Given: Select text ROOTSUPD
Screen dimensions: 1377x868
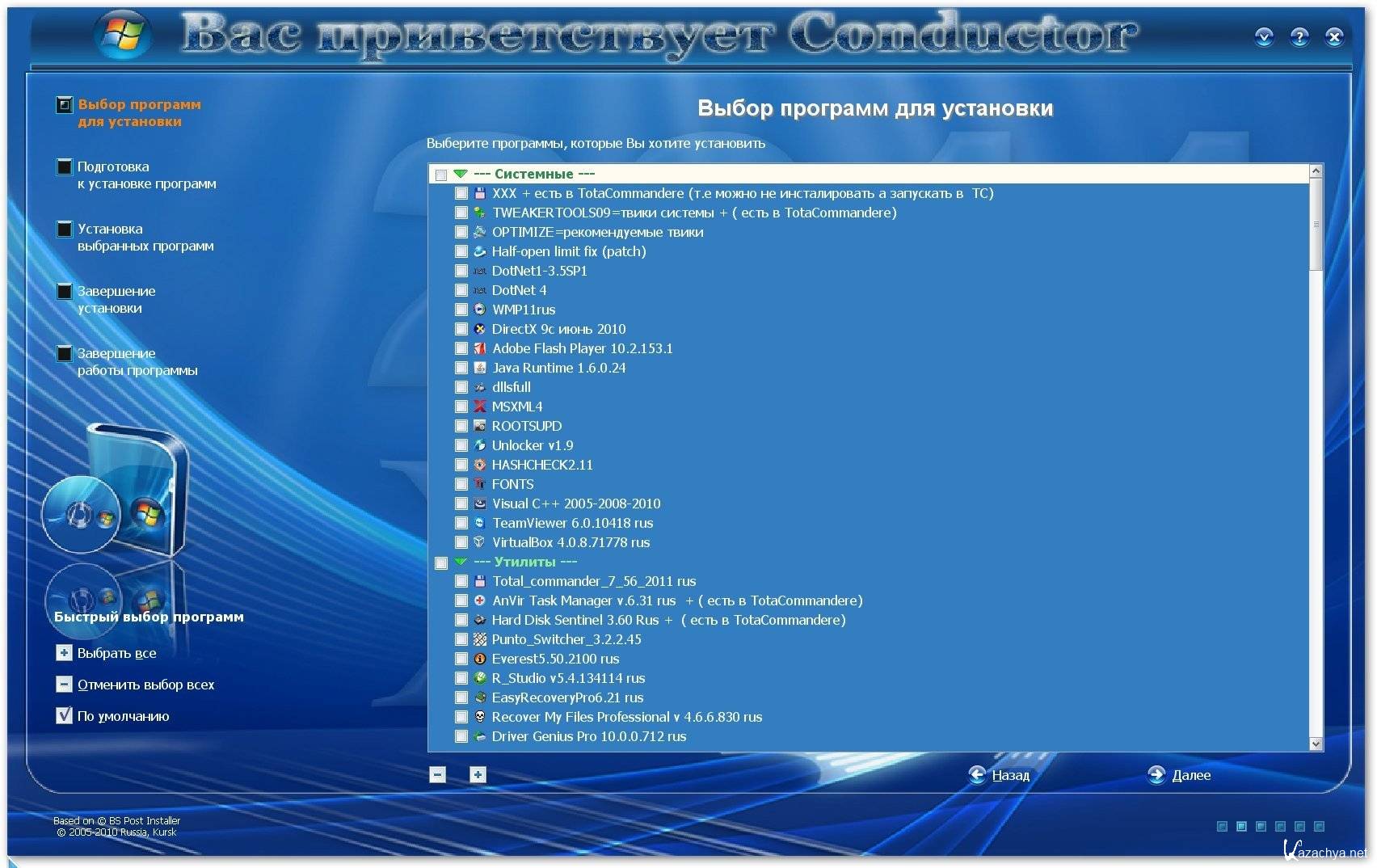Looking at the screenshot, I should pyautogui.click(x=527, y=426).
